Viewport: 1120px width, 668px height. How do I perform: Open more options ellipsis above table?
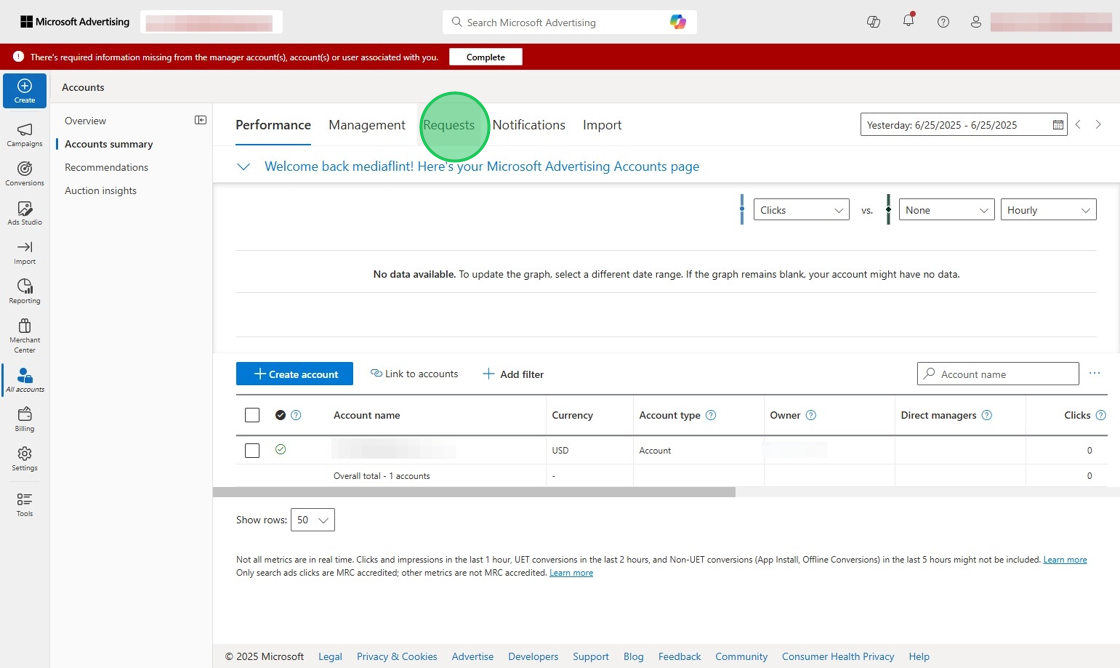pos(1094,373)
